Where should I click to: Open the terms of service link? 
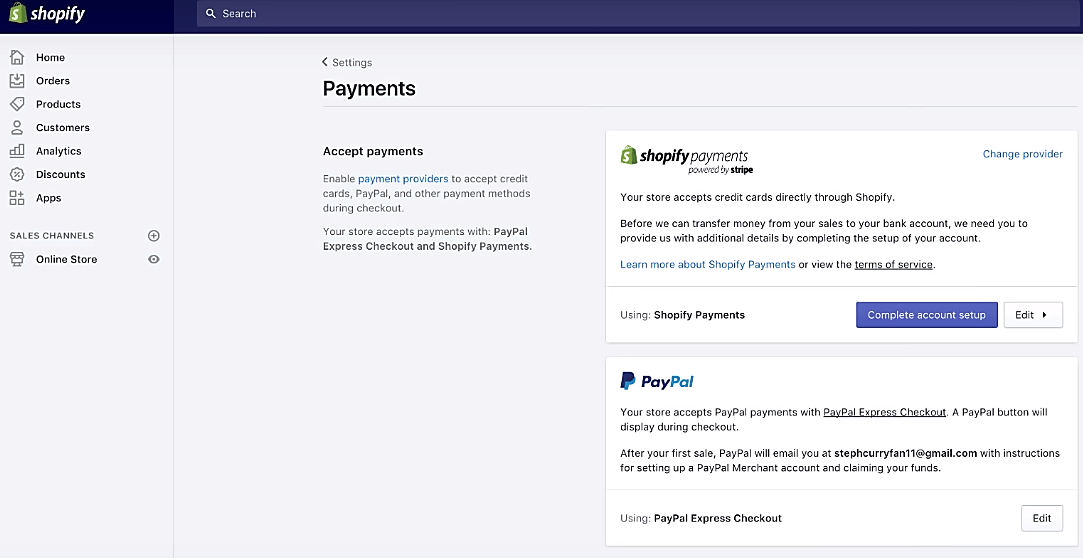tap(893, 264)
